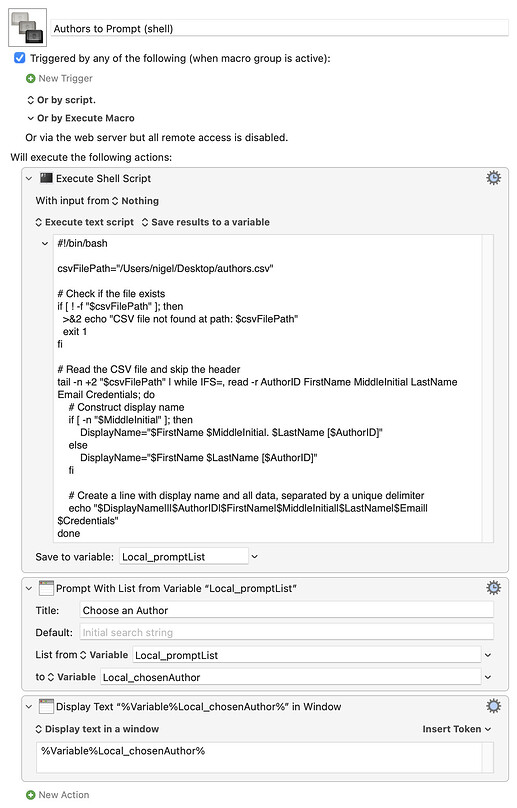Open the Prompt With List action gear menu
Screen dimensions: 517x808
pos(493,588)
